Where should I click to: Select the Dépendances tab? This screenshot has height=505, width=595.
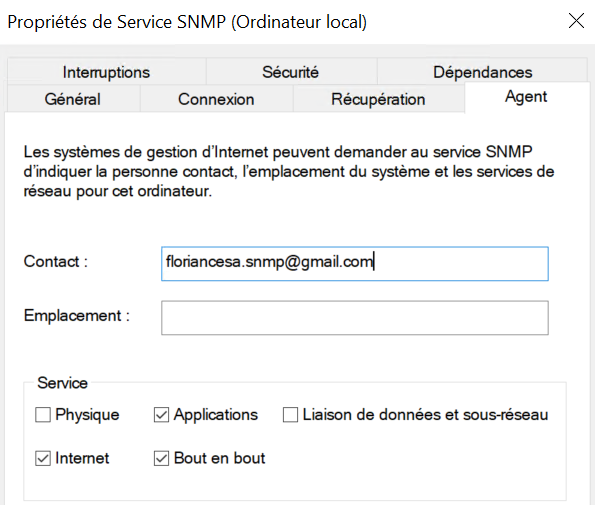(482, 72)
